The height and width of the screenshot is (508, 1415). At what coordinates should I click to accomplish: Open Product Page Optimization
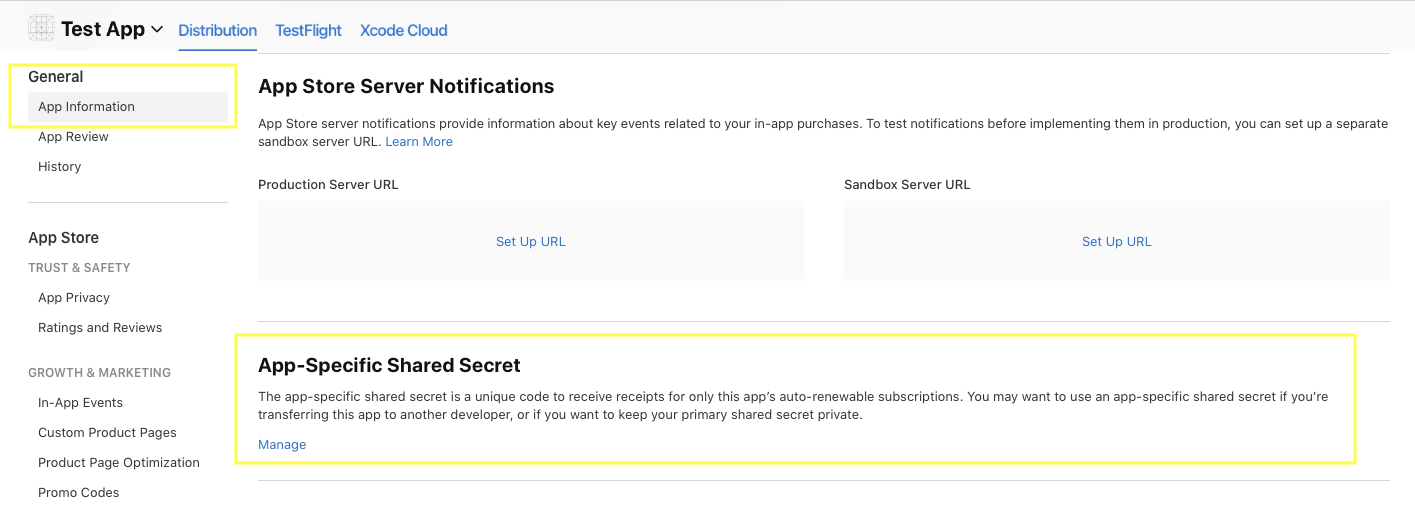point(119,463)
